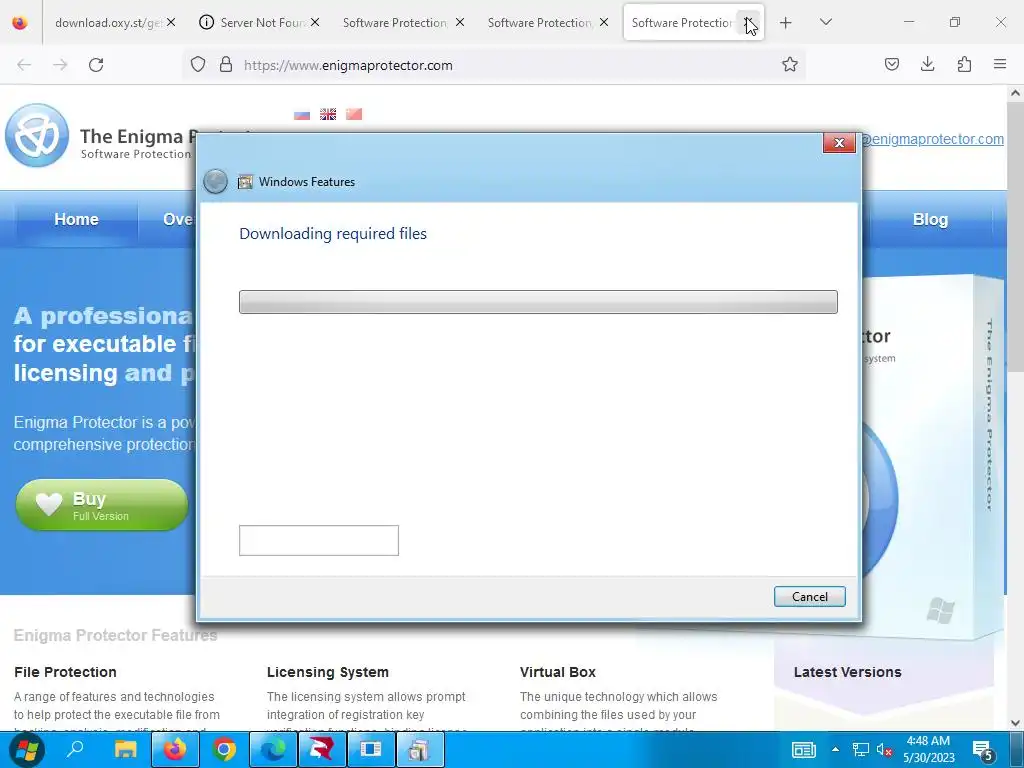This screenshot has height=768, width=1024.
Task: Open File Explorer from the taskbar
Action: (125, 749)
